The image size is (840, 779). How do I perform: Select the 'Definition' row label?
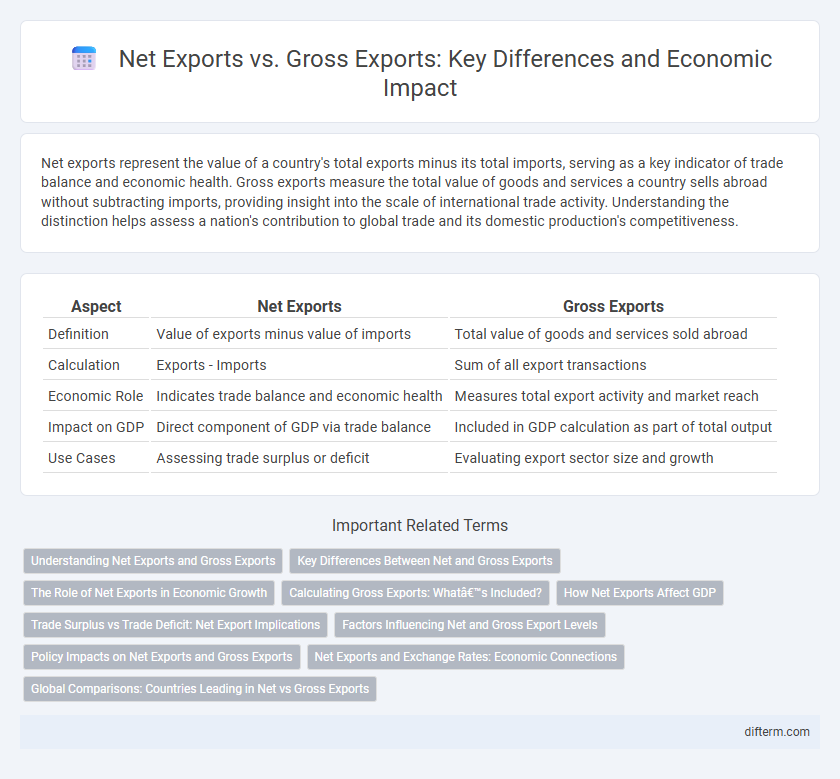[x=78, y=334]
